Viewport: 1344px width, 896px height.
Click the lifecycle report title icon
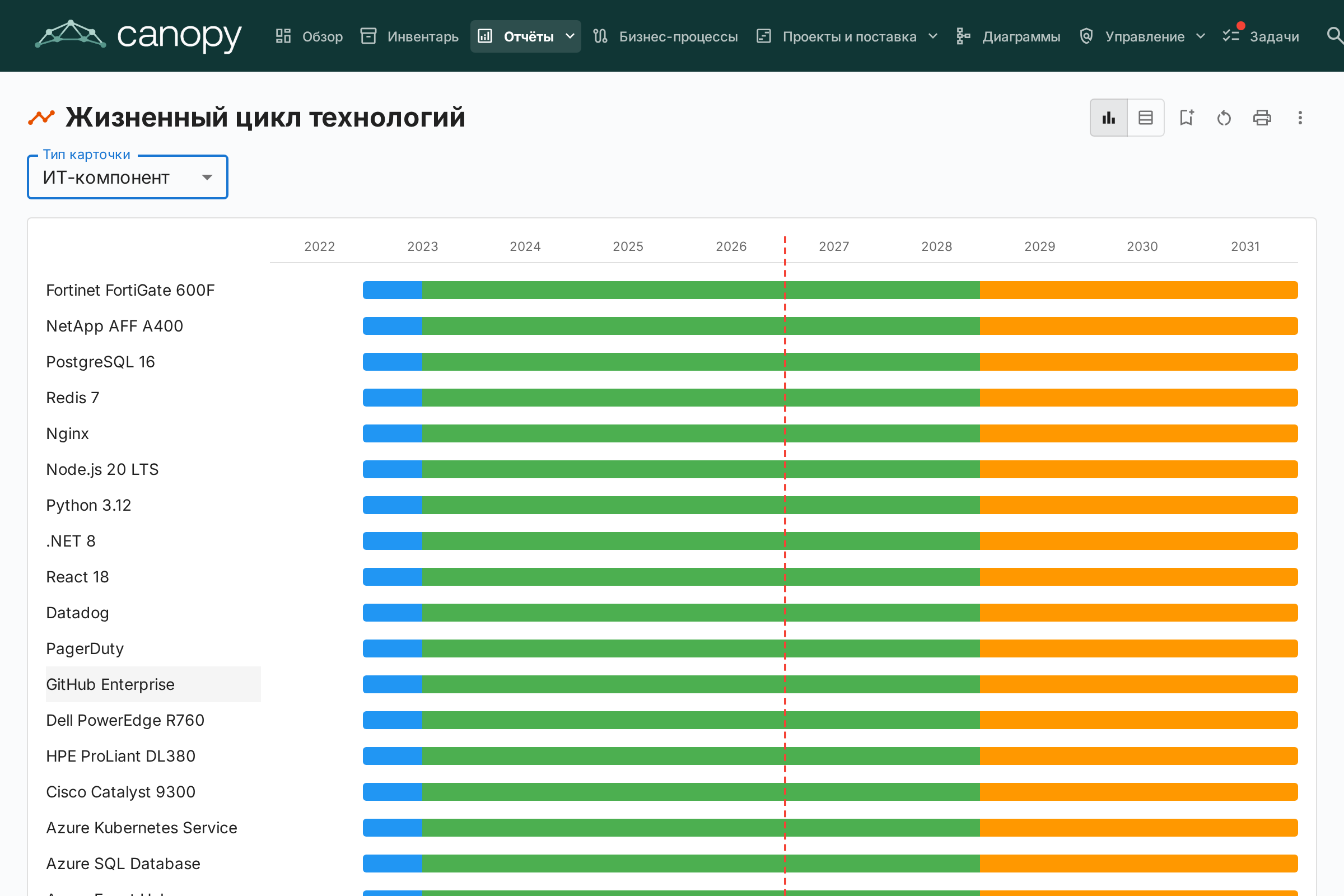pyautogui.click(x=41, y=118)
